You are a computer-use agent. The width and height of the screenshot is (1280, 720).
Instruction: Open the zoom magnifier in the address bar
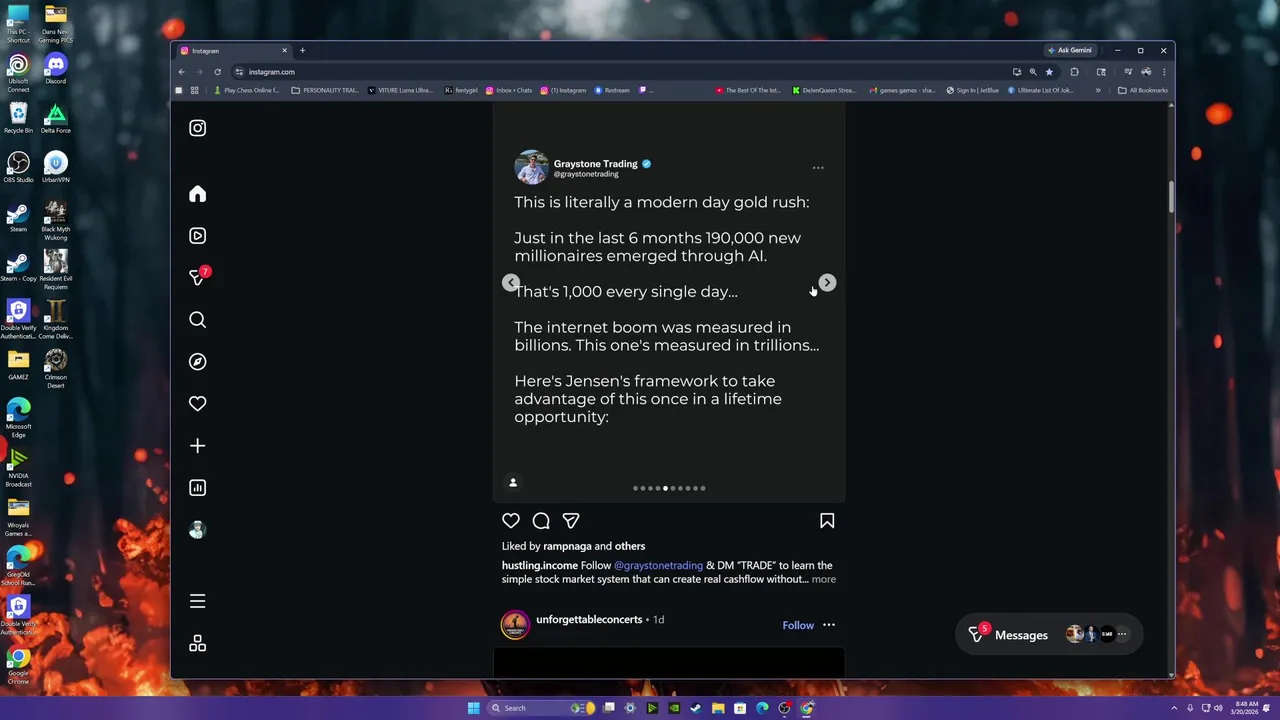(x=1033, y=72)
